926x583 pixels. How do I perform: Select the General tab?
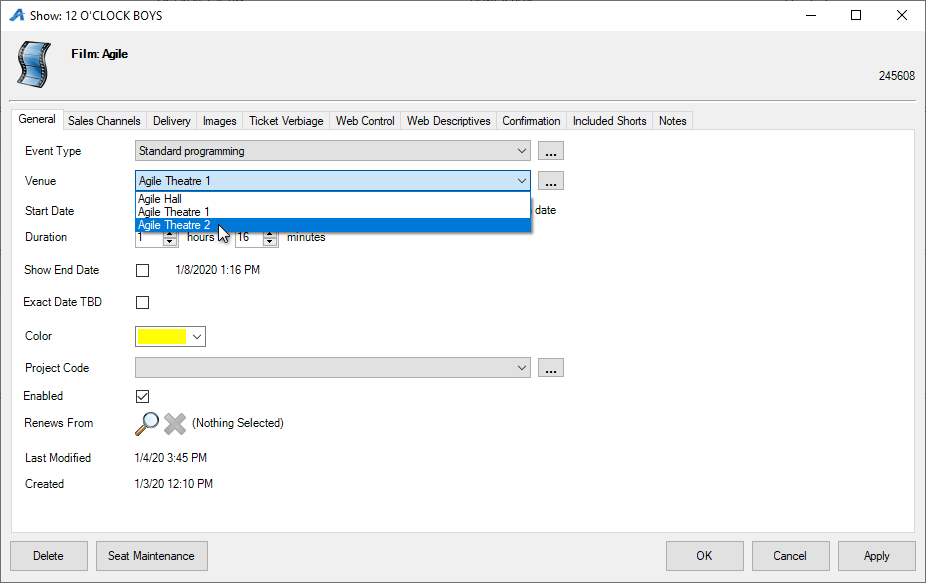tap(37, 119)
